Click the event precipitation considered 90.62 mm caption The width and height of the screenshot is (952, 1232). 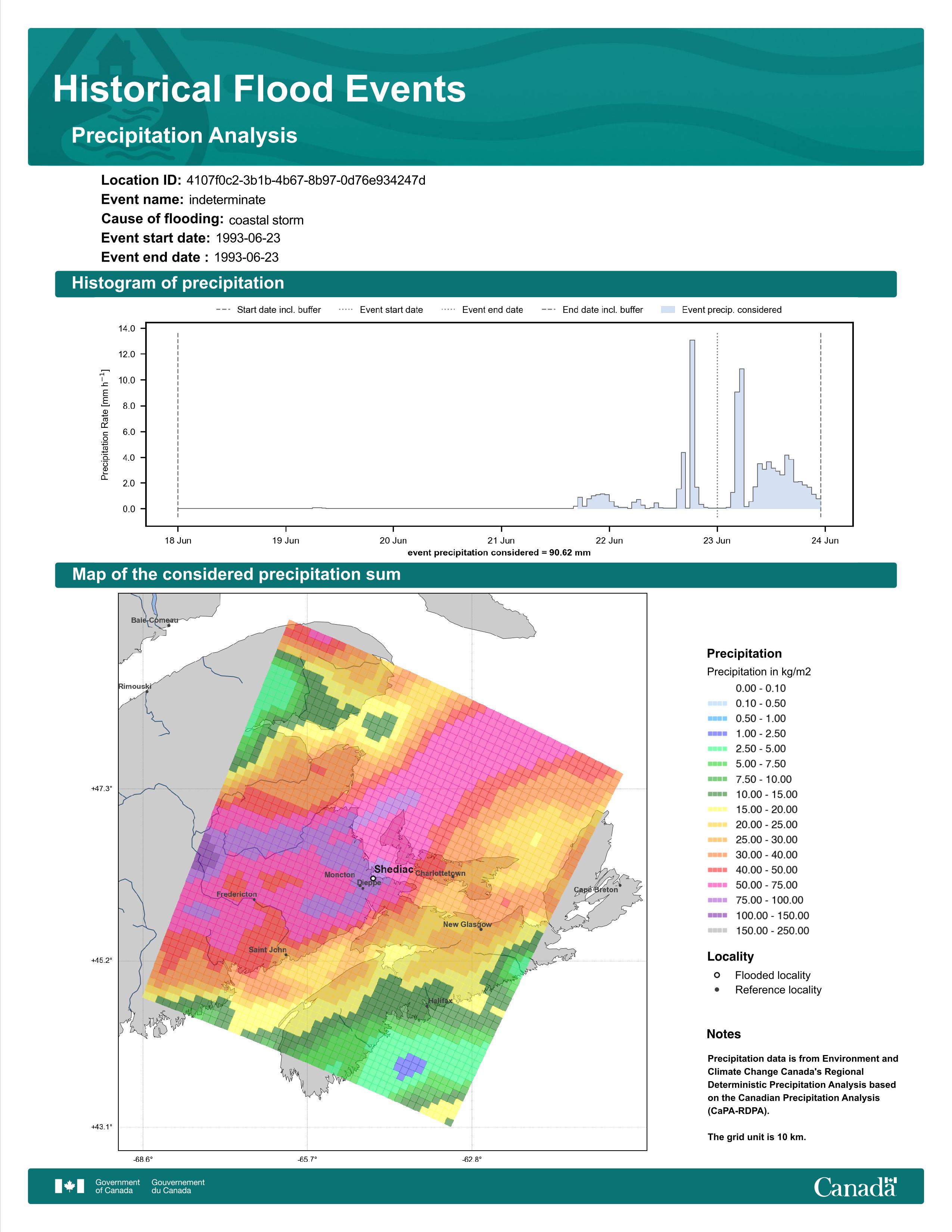[x=499, y=553]
